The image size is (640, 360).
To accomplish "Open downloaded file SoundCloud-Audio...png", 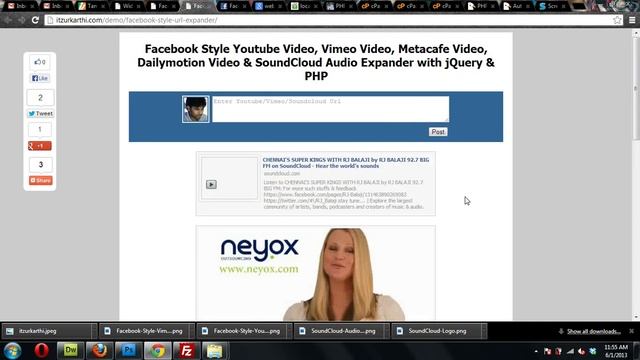I will coord(338,331).
